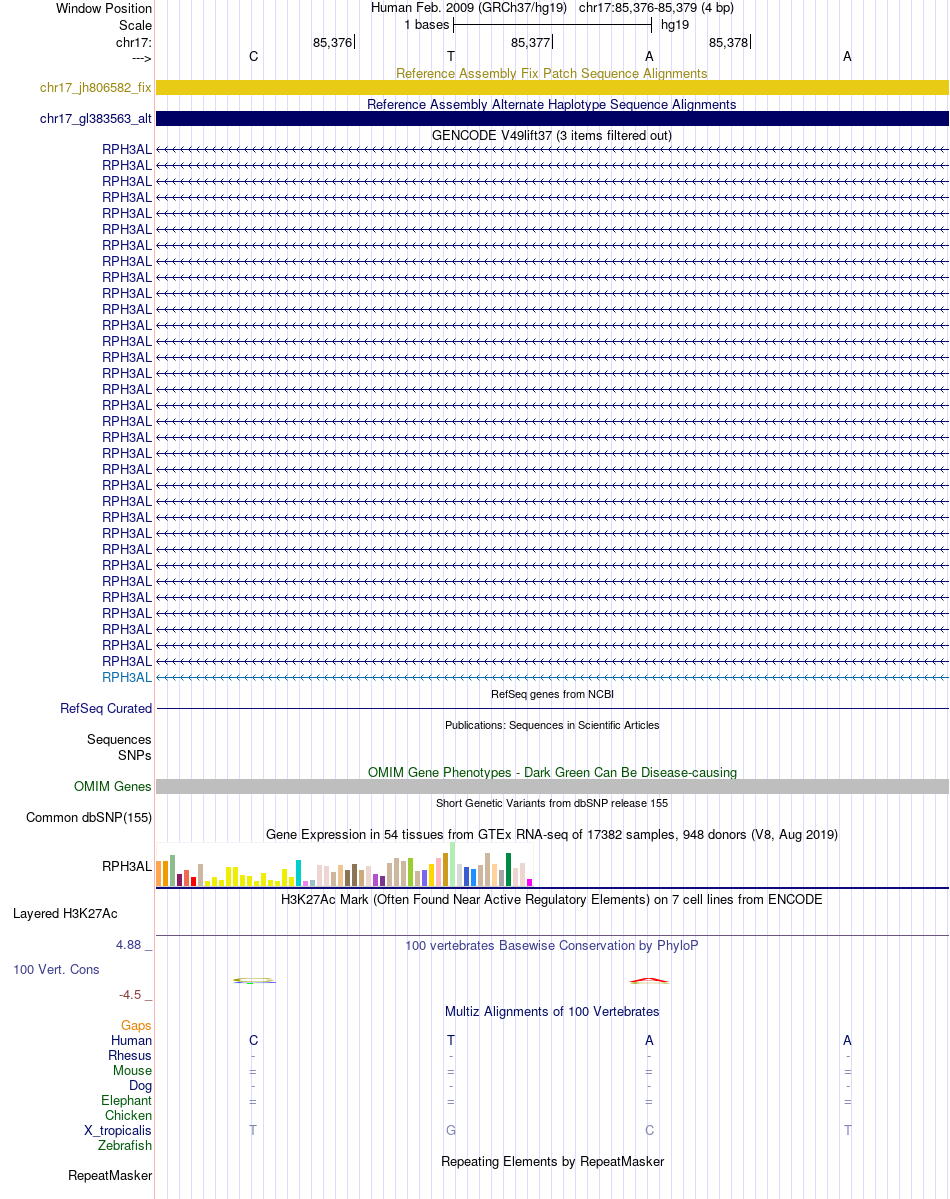Click the Human species row label
Viewport: 950px width, 1199px height.
(x=132, y=1041)
